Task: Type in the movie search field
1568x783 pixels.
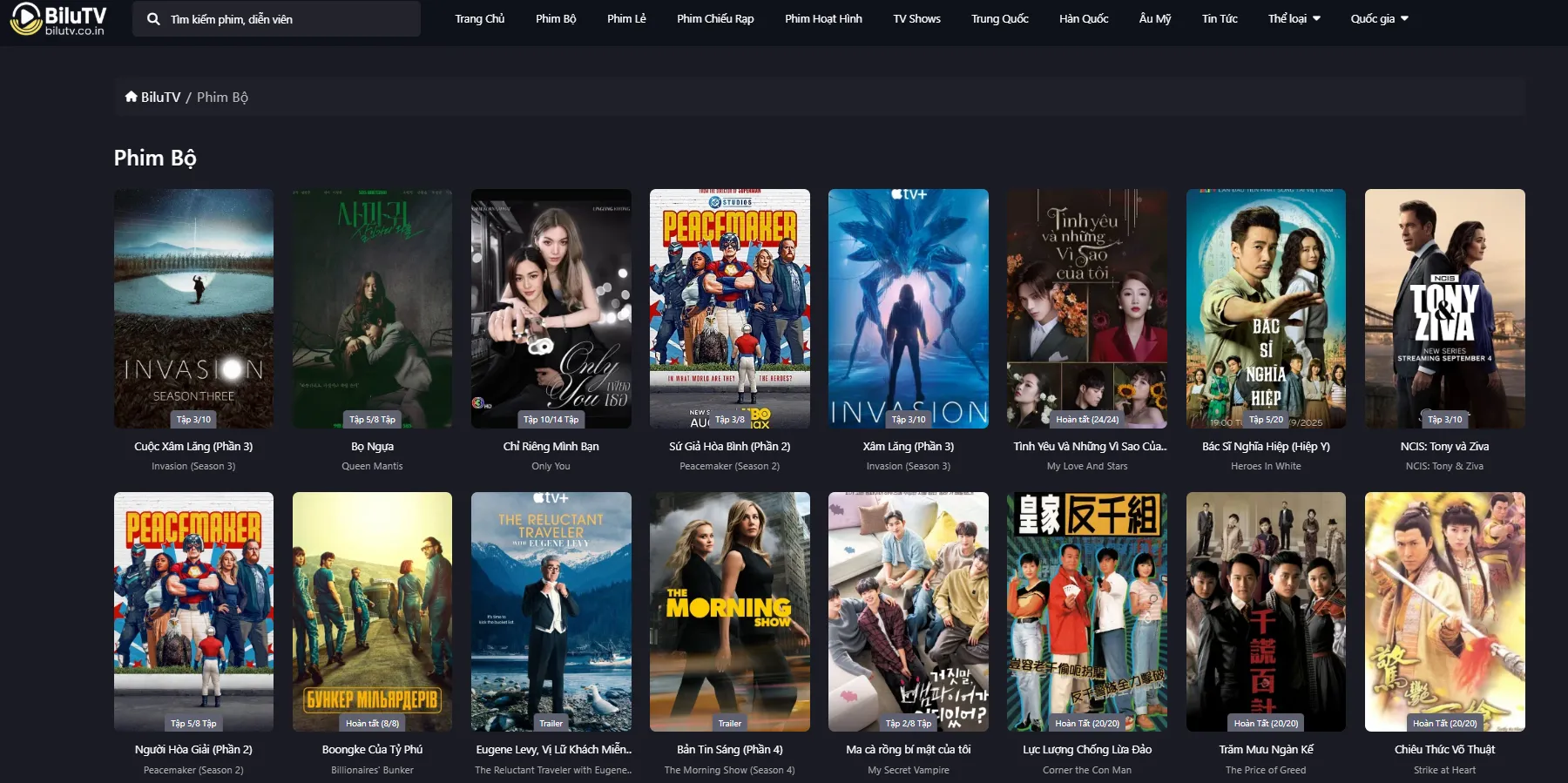Action: 287,19
